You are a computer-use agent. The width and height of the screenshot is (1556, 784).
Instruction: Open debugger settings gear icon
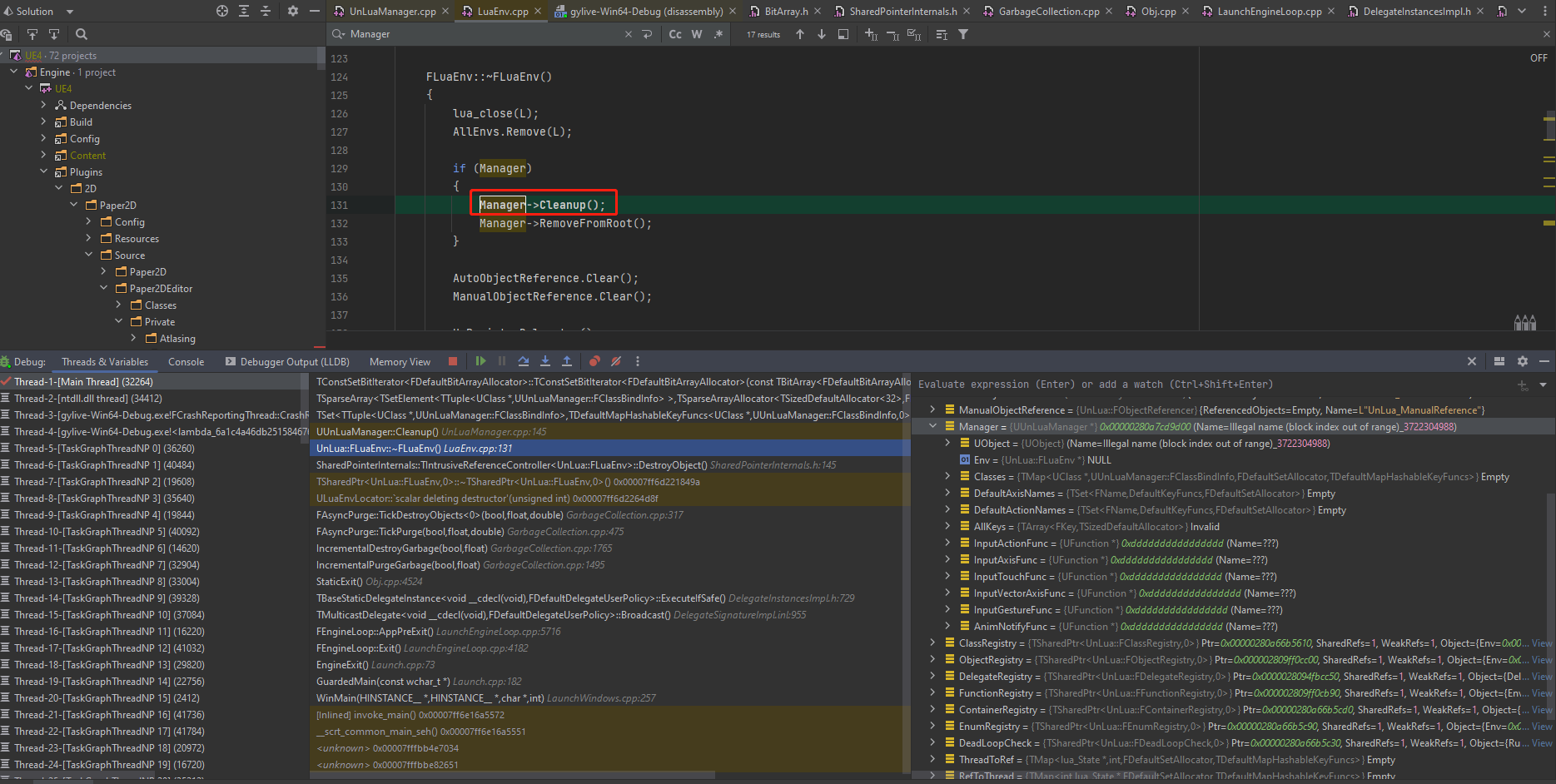(x=1522, y=361)
